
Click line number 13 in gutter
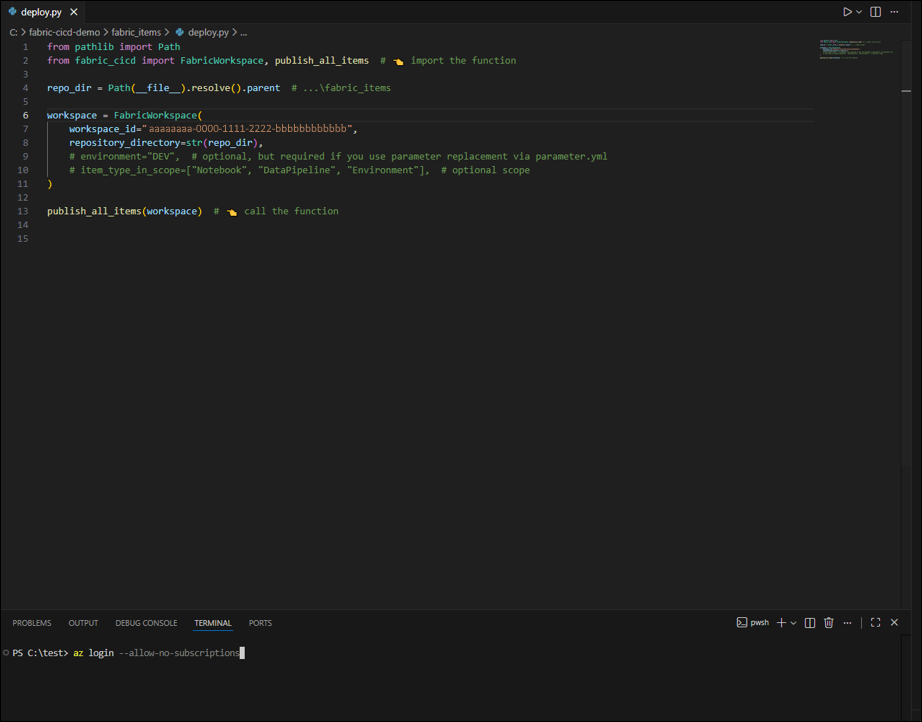pyautogui.click(x=22, y=211)
